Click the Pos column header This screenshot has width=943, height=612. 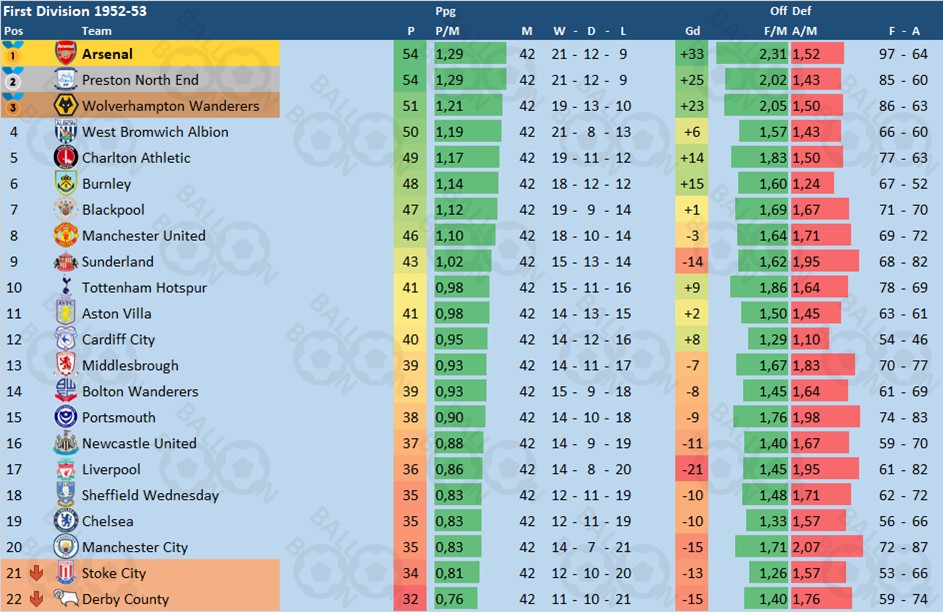13,31
